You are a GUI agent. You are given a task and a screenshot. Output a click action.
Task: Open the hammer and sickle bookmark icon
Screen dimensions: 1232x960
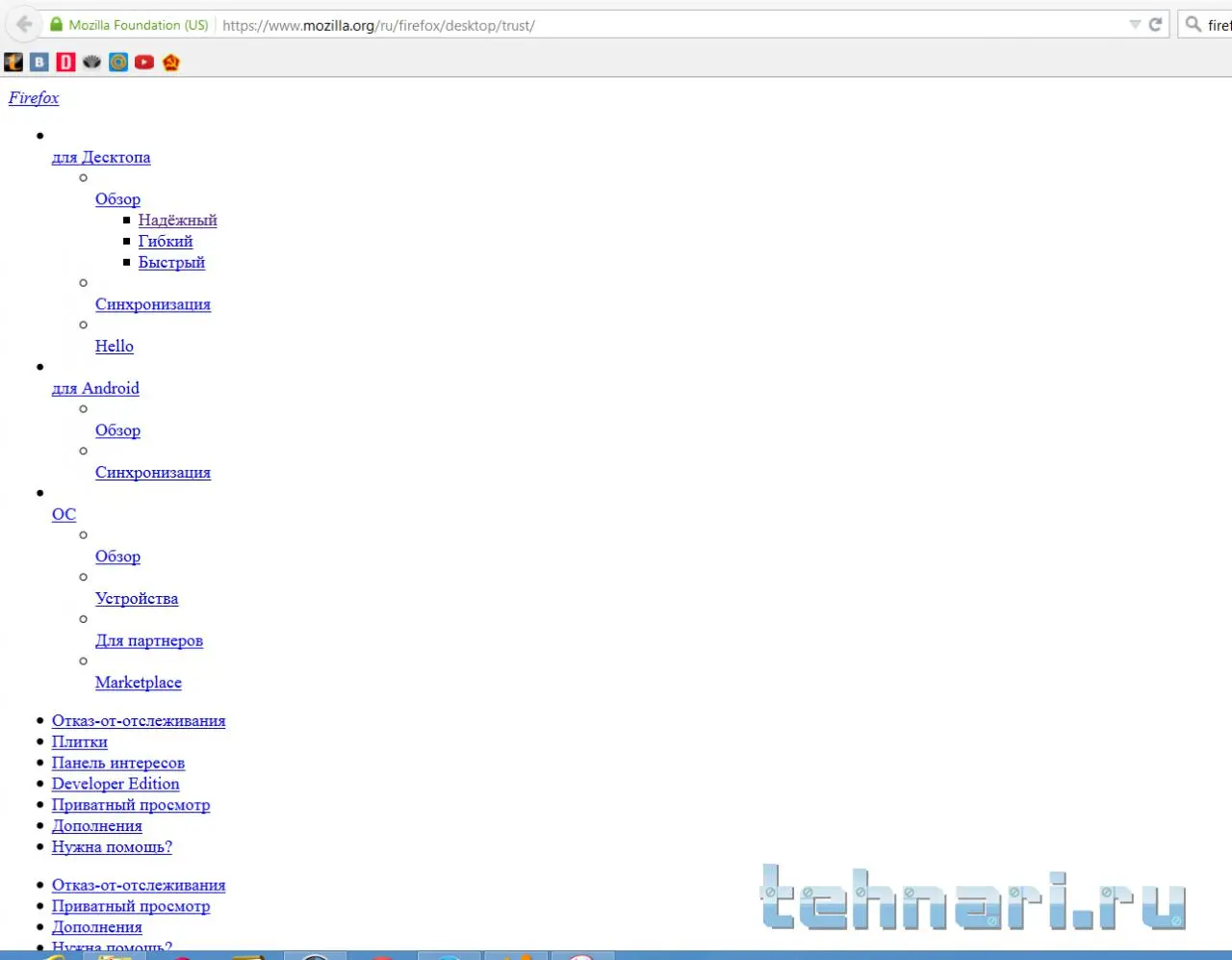point(171,63)
